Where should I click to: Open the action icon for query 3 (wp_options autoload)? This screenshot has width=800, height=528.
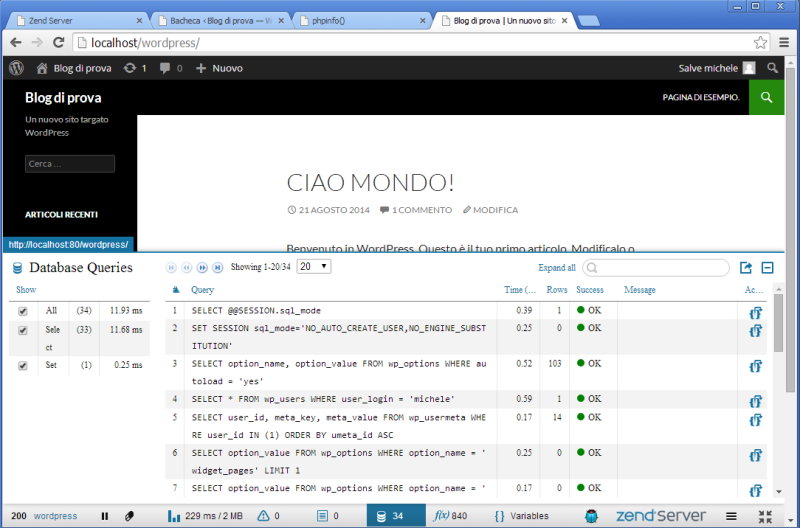coord(756,366)
